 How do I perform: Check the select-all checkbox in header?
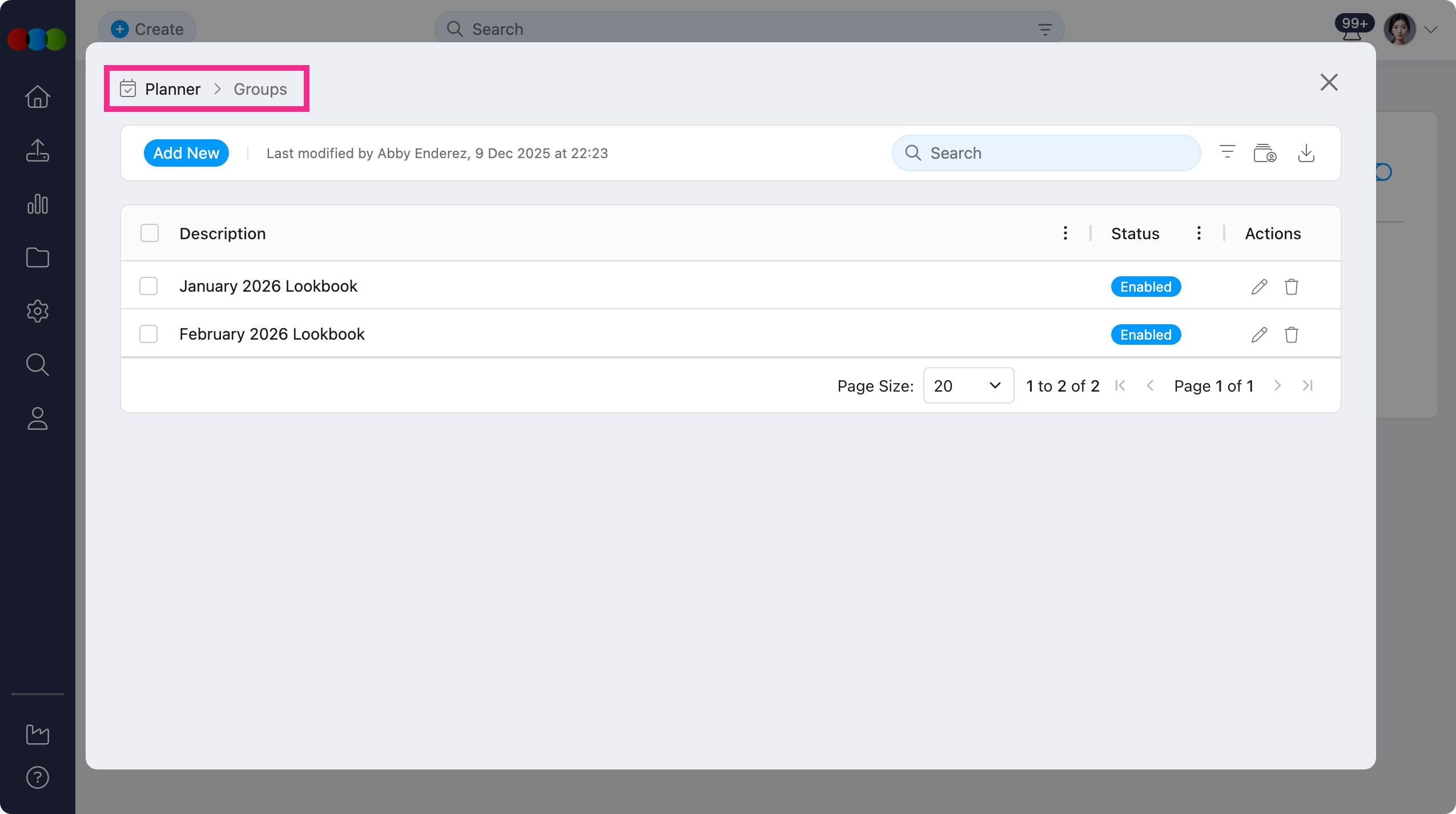(150, 233)
